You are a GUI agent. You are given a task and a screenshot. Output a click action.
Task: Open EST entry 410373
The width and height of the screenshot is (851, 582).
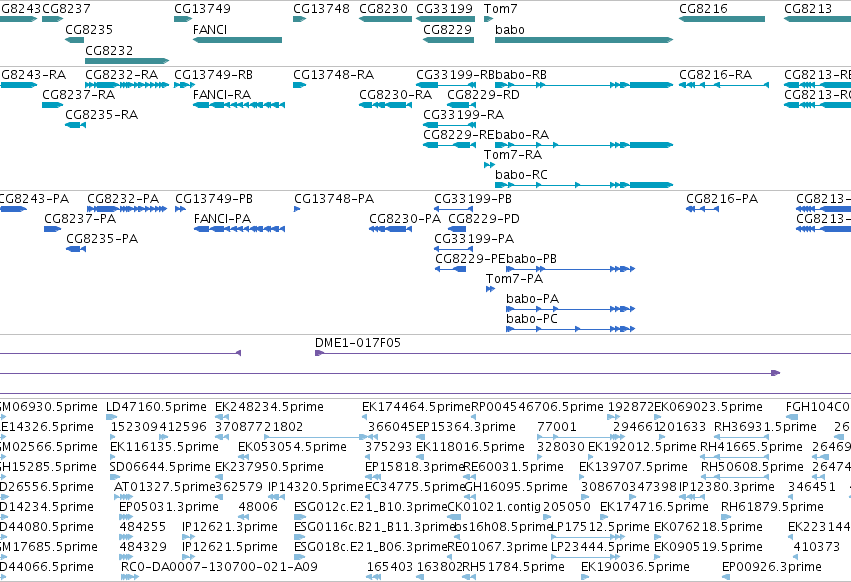pos(816,547)
